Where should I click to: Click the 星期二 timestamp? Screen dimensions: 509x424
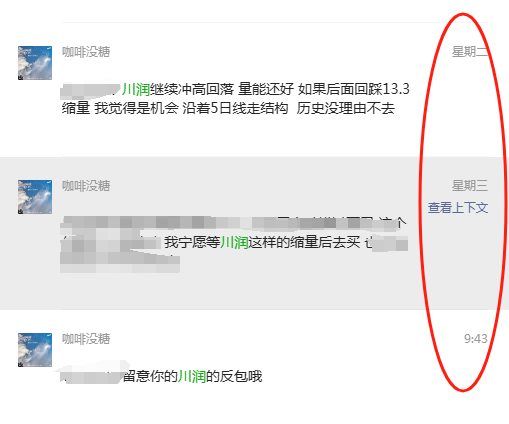tap(470, 52)
